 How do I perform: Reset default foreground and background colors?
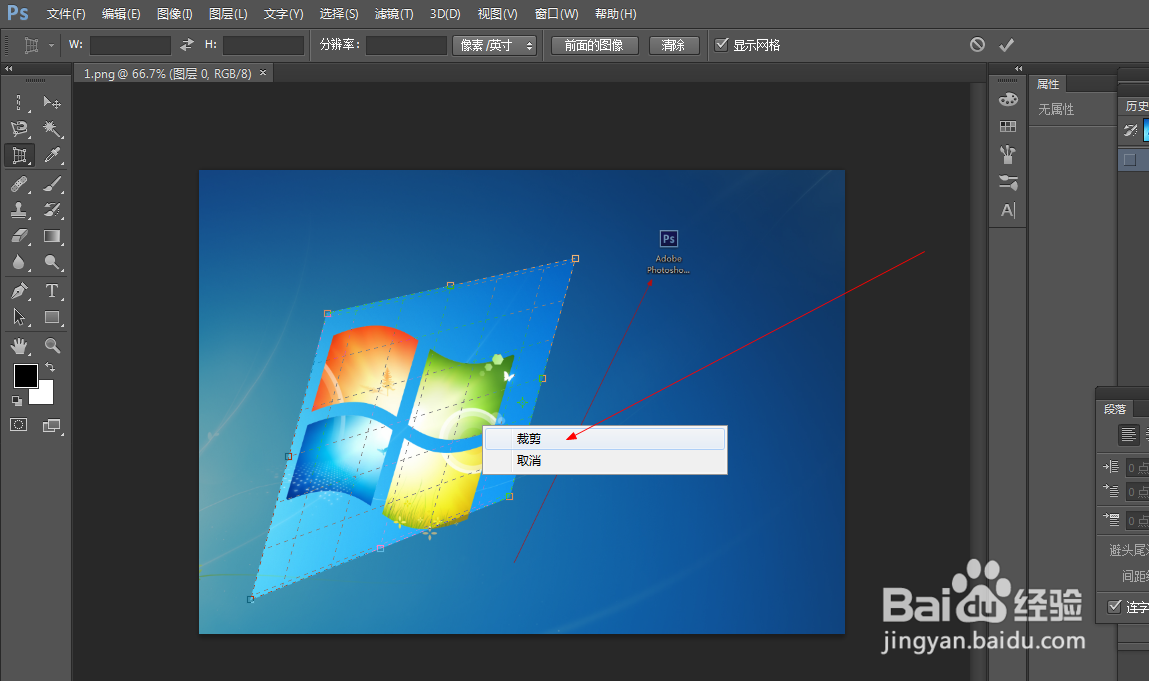(16, 400)
